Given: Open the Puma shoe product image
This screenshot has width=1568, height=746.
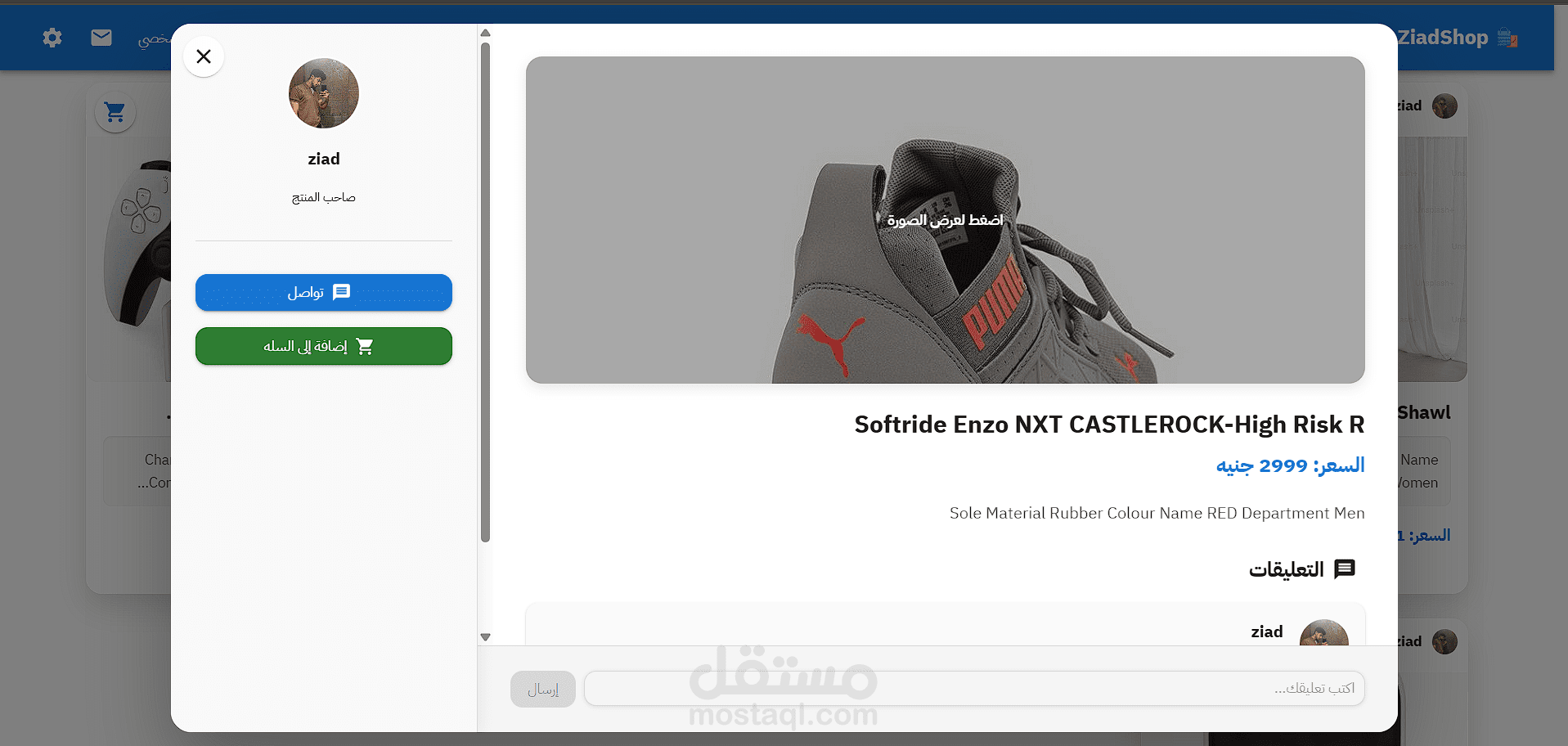Looking at the screenshot, I should [x=945, y=220].
